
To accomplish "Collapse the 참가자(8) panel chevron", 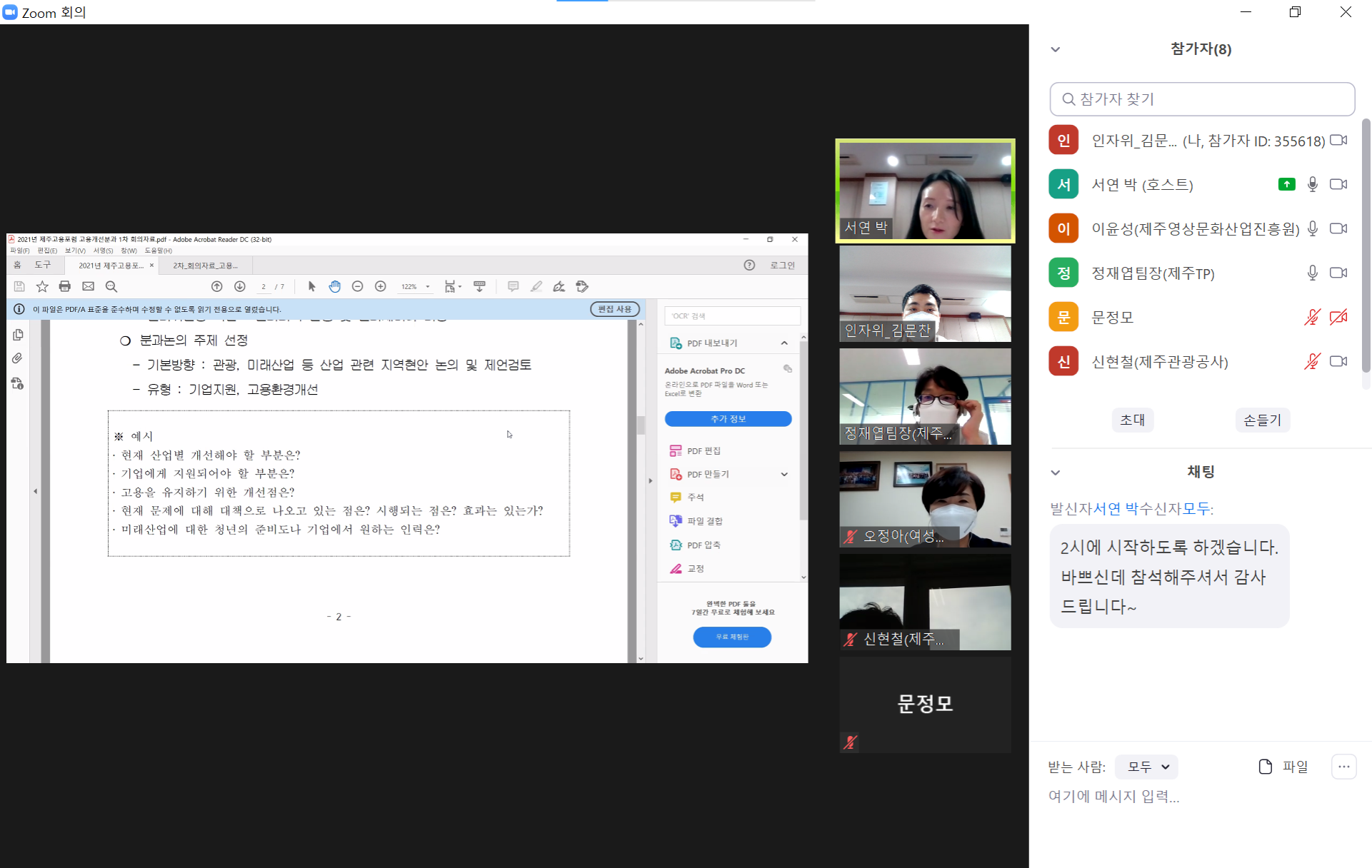I will click(x=1056, y=50).
